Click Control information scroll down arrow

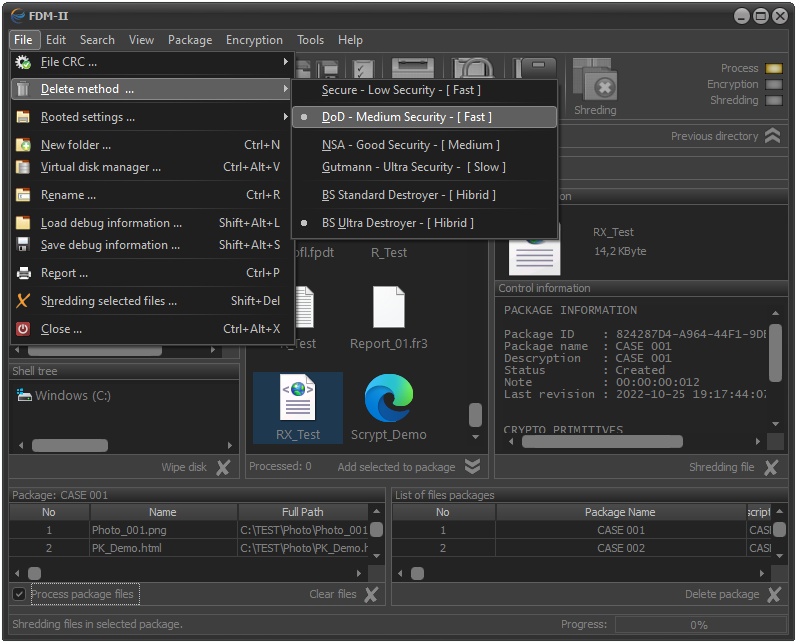pyautogui.click(x=775, y=424)
